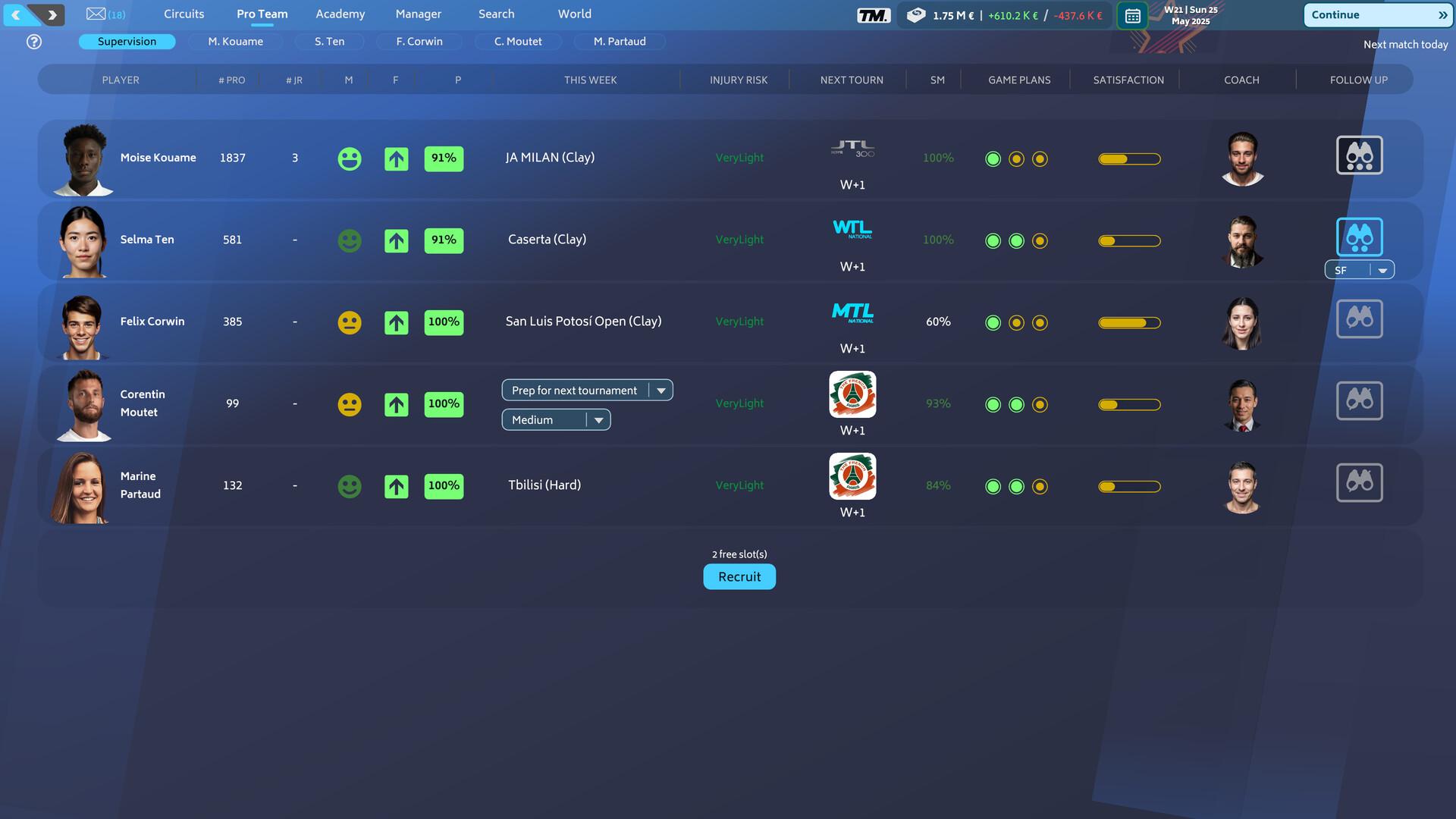This screenshot has height=819, width=1456.
Task: Toggle the middle game plan indicator for Marine Partaud
Action: point(1016,485)
